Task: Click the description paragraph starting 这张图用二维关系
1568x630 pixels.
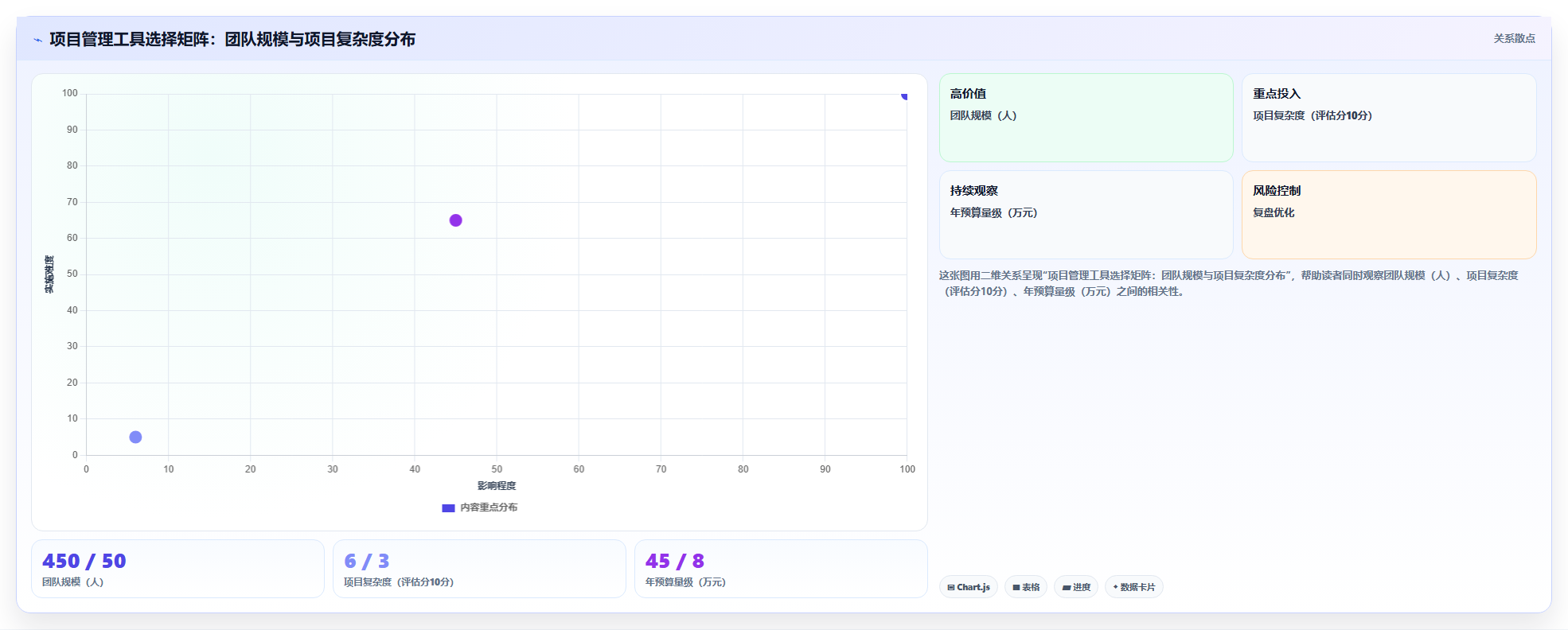Action: [x=1228, y=283]
